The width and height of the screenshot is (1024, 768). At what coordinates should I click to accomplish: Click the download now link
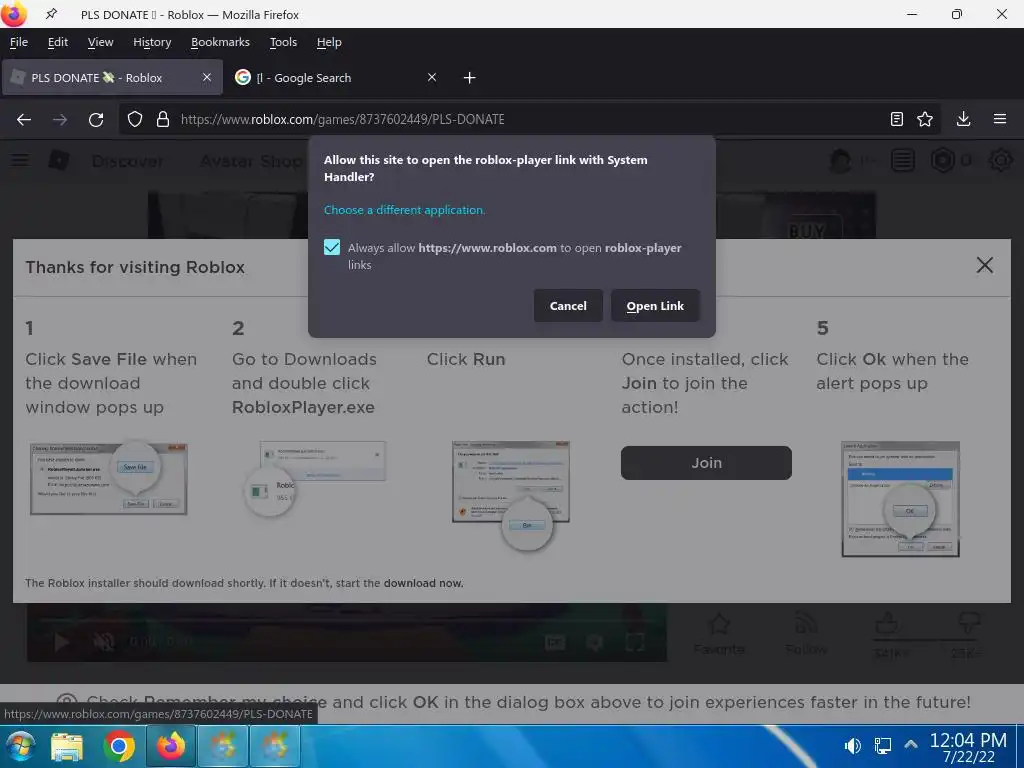[x=423, y=583]
